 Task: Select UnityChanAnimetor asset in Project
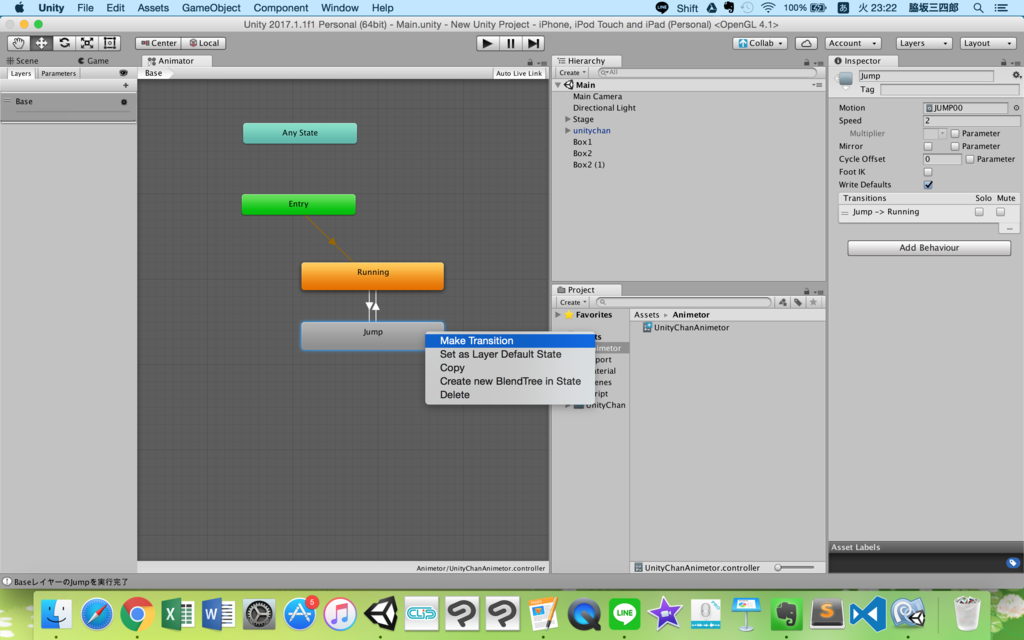[x=685, y=327]
